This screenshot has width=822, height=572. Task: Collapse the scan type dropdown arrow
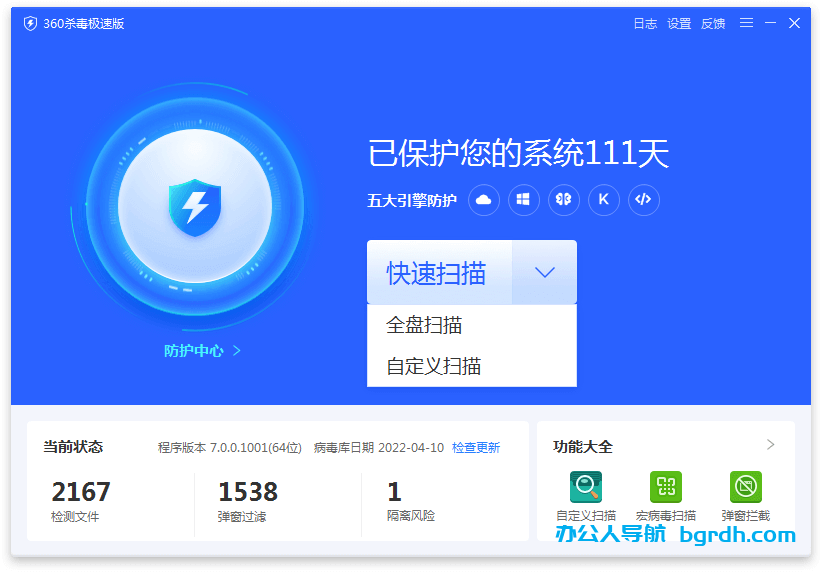tap(545, 273)
